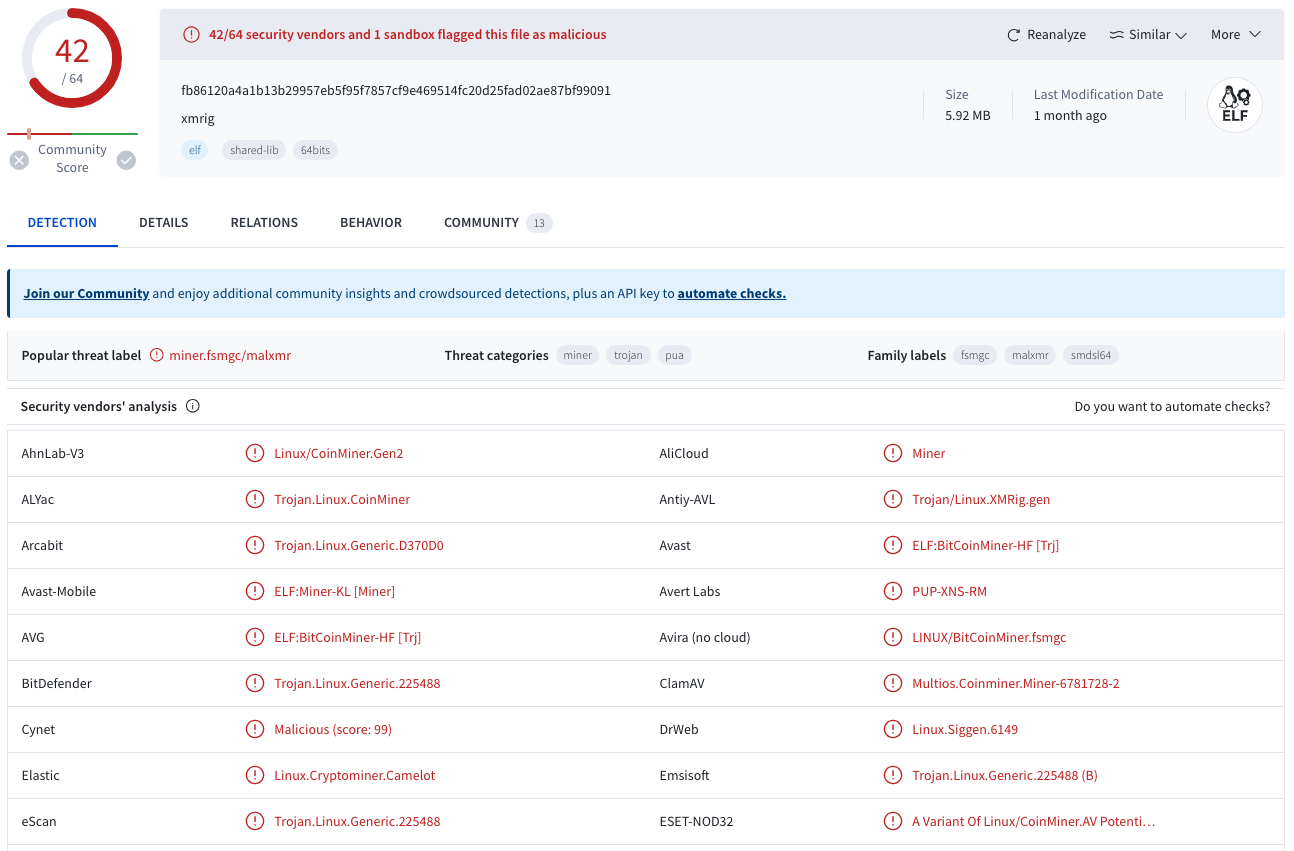
Task: Click the ELF file type icon
Action: 1235,105
